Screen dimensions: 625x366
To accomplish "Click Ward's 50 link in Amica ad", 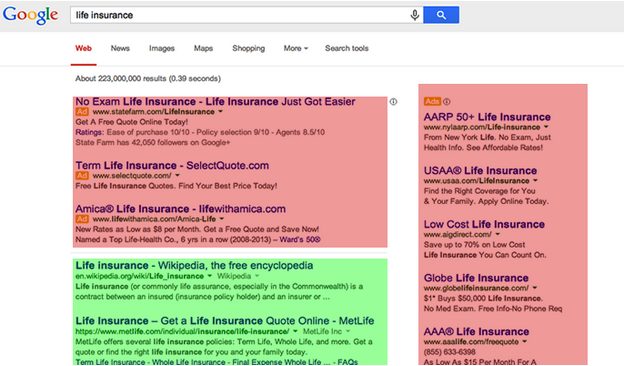I will coord(300,240).
